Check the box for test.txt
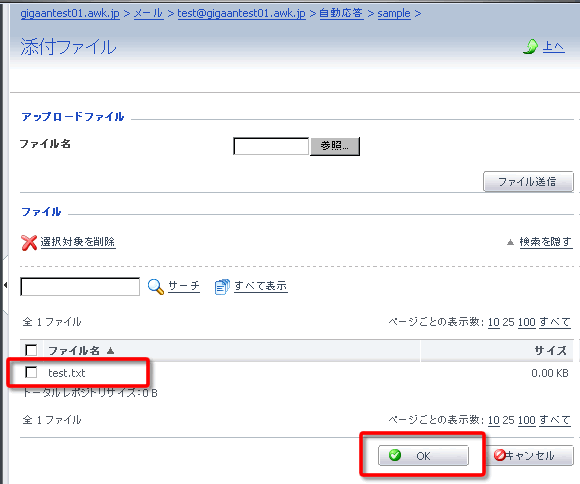 click(31, 372)
